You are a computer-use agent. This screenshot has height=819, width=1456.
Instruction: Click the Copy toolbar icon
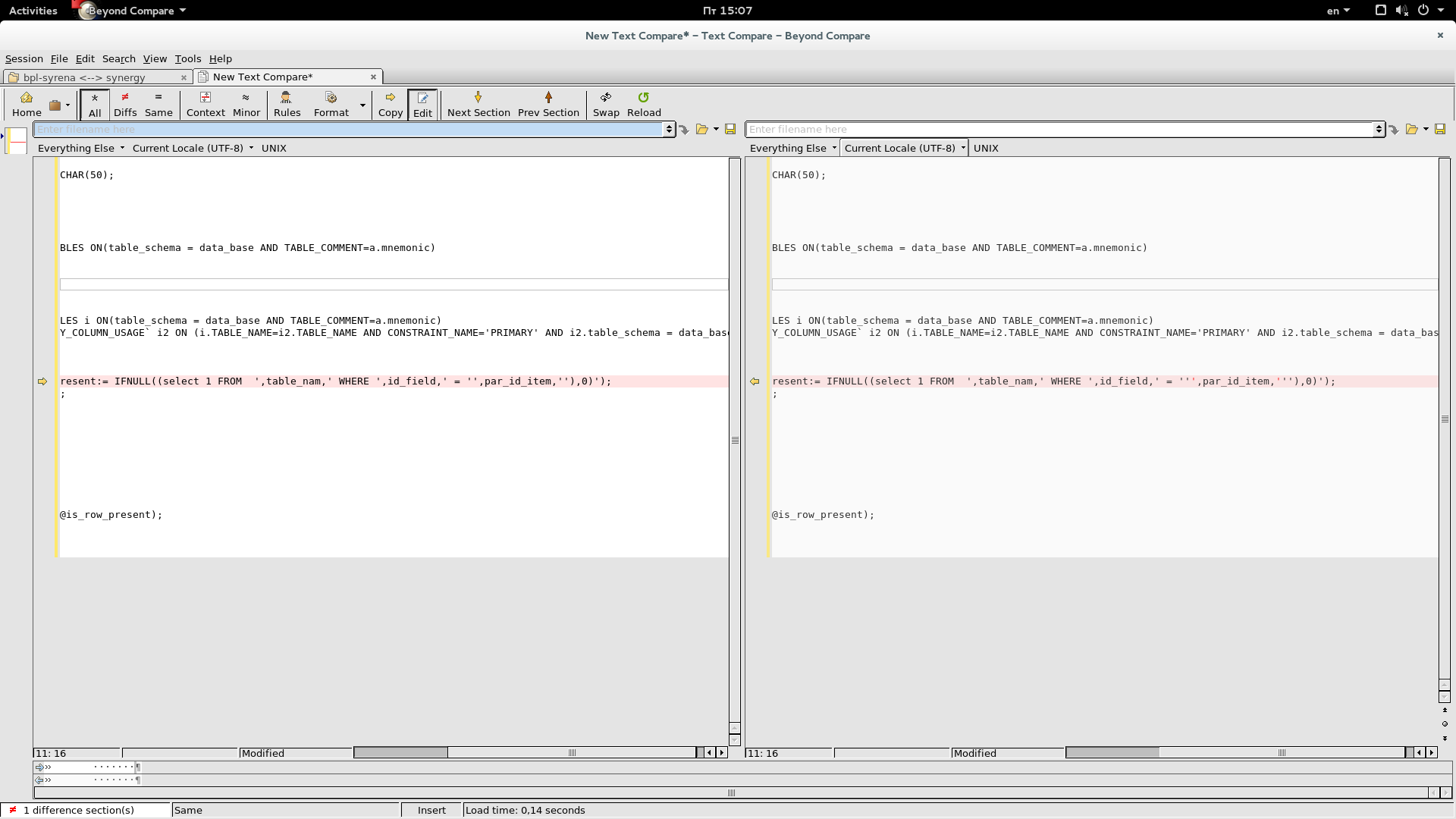390,104
